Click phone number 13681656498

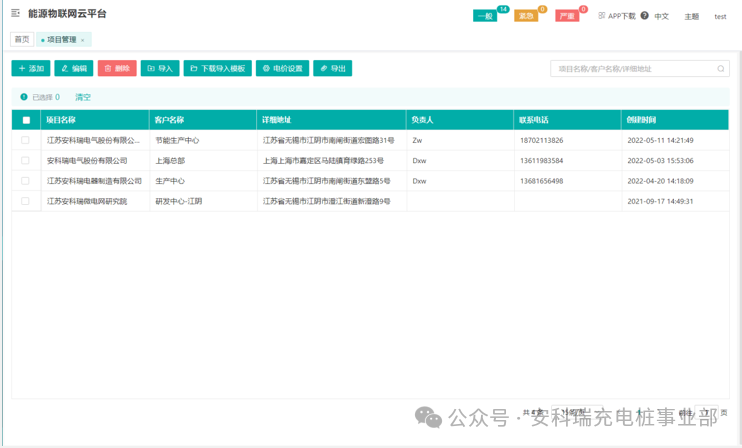point(541,181)
